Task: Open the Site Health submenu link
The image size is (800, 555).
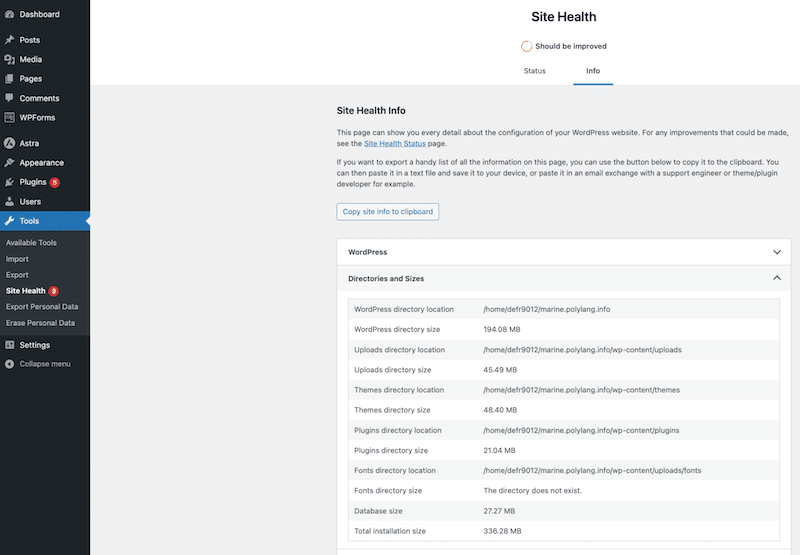Action: [26, 291]
